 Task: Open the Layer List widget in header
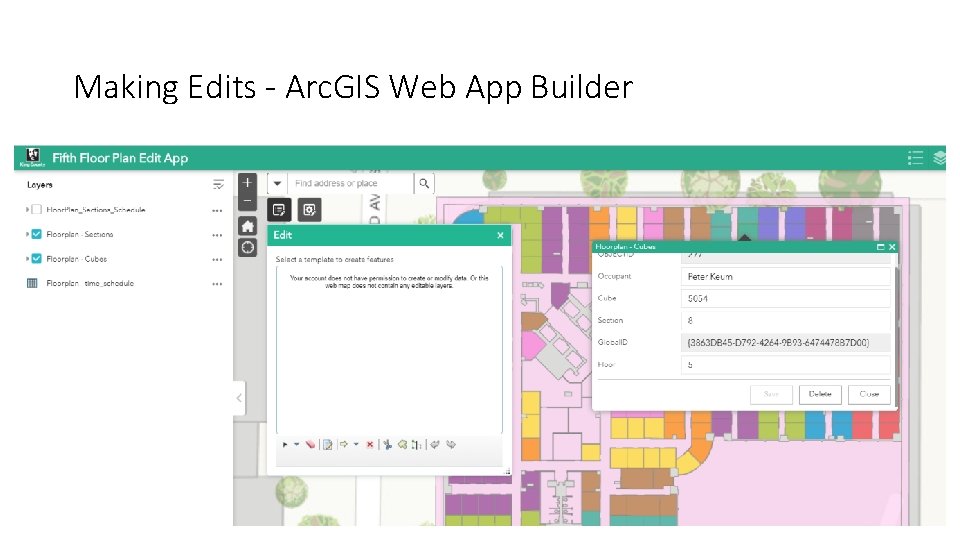(x=939, y=158)
